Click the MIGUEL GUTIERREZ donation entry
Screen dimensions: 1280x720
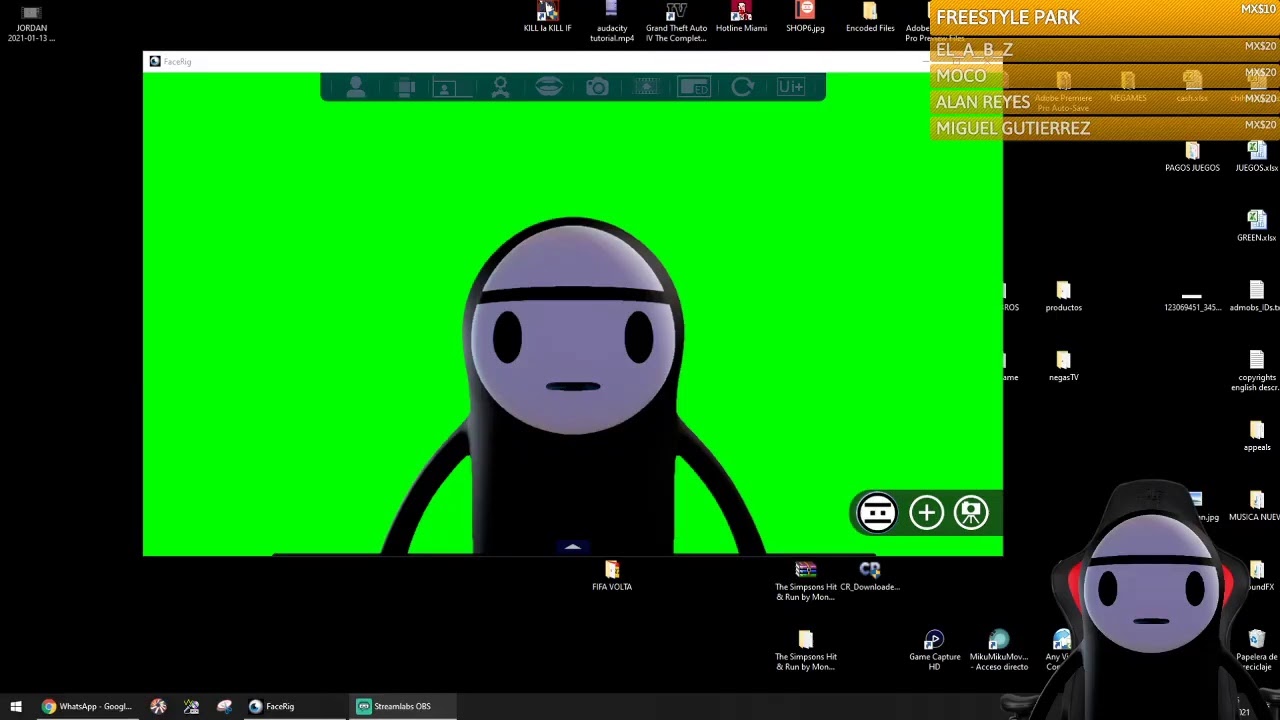(1105, 128)
